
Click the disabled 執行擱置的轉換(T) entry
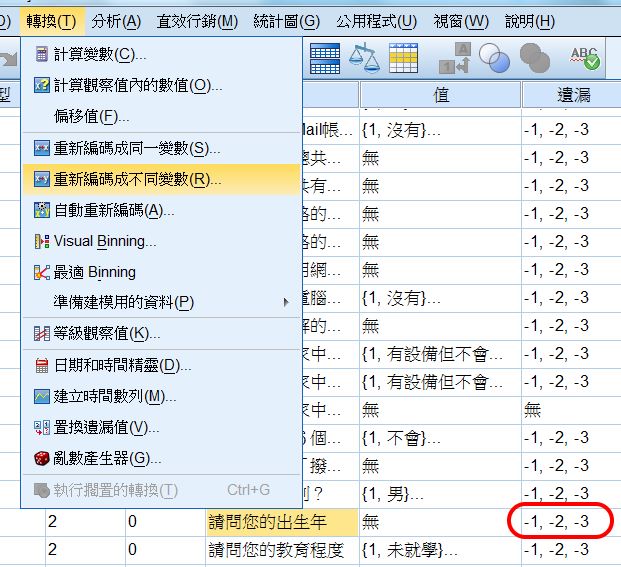click(160, 491)
